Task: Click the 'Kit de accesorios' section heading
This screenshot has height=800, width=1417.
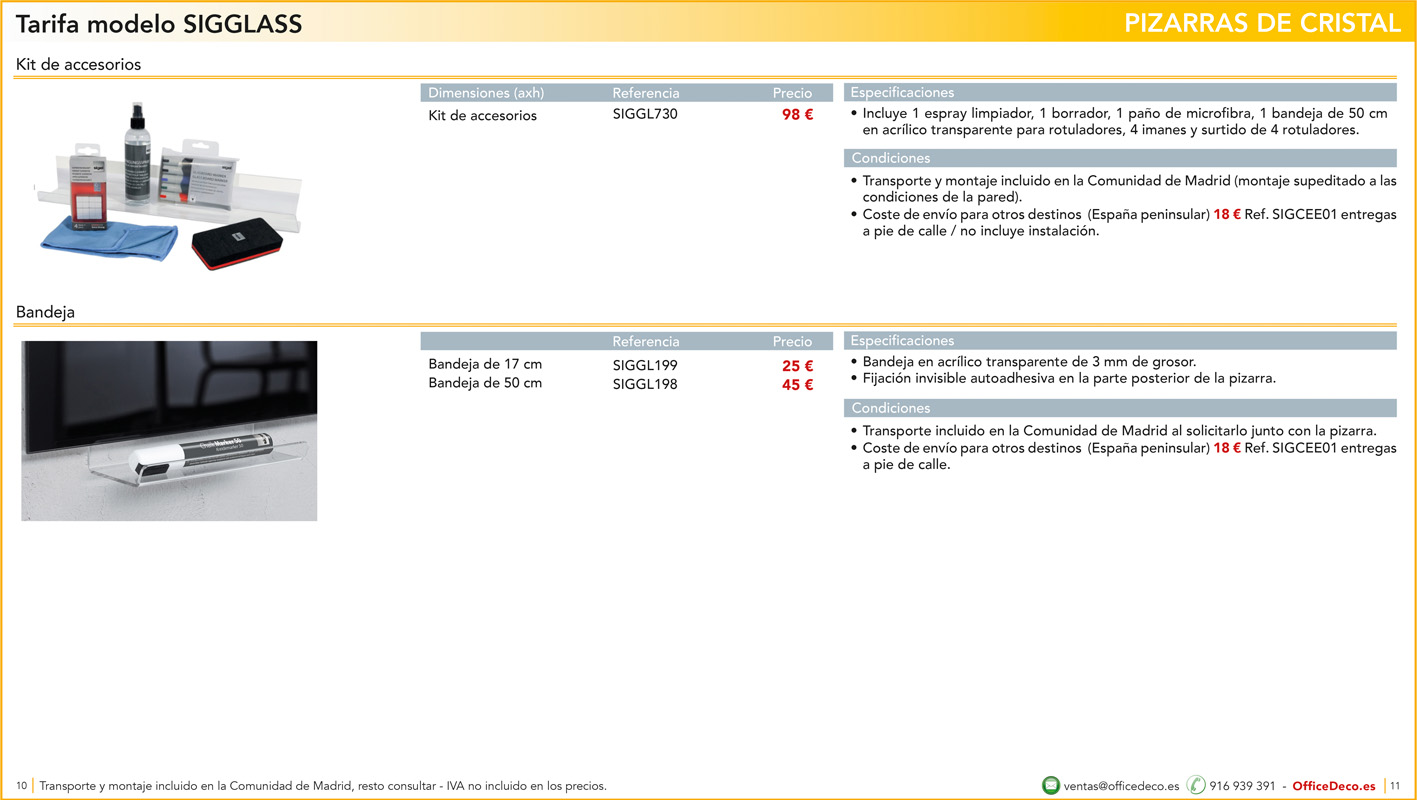Action: tap(79, 64)
